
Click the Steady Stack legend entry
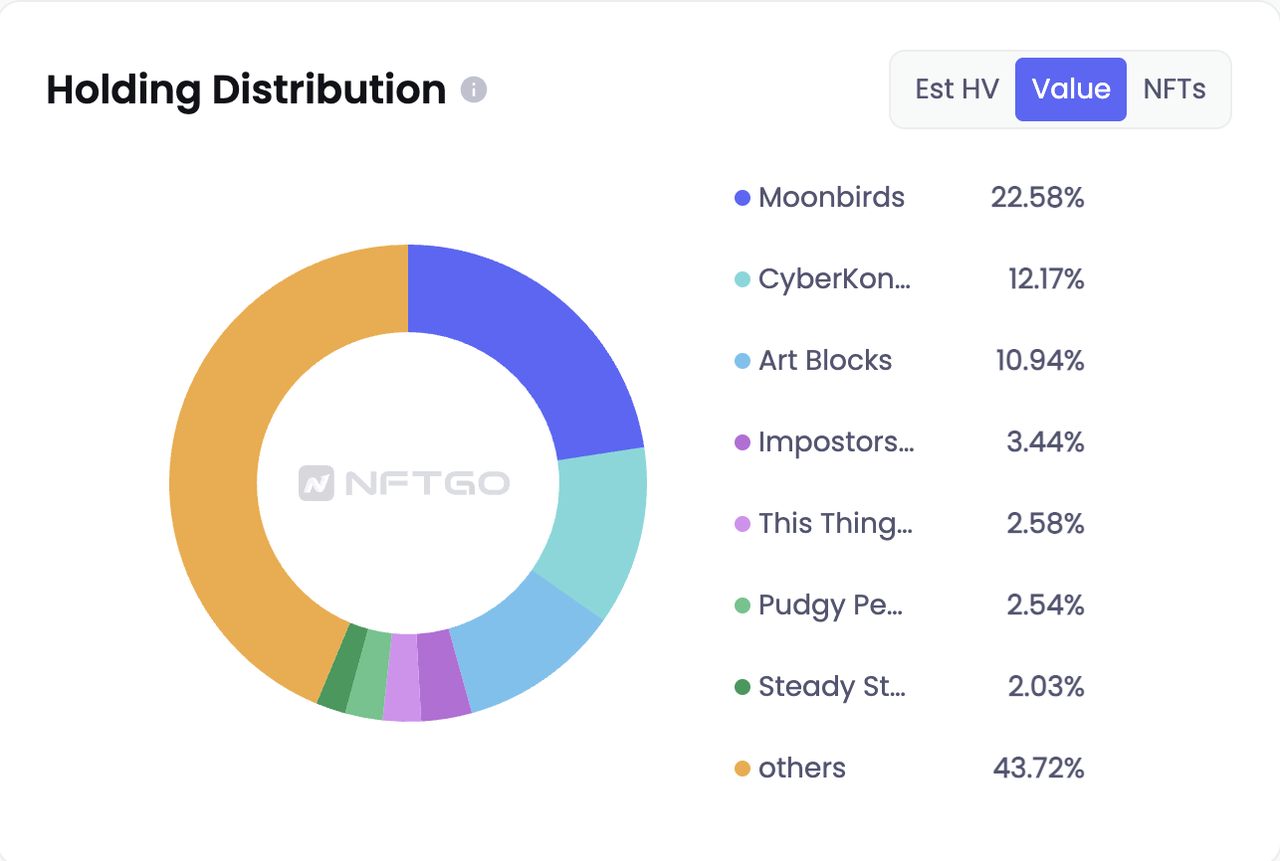point(831,687)
